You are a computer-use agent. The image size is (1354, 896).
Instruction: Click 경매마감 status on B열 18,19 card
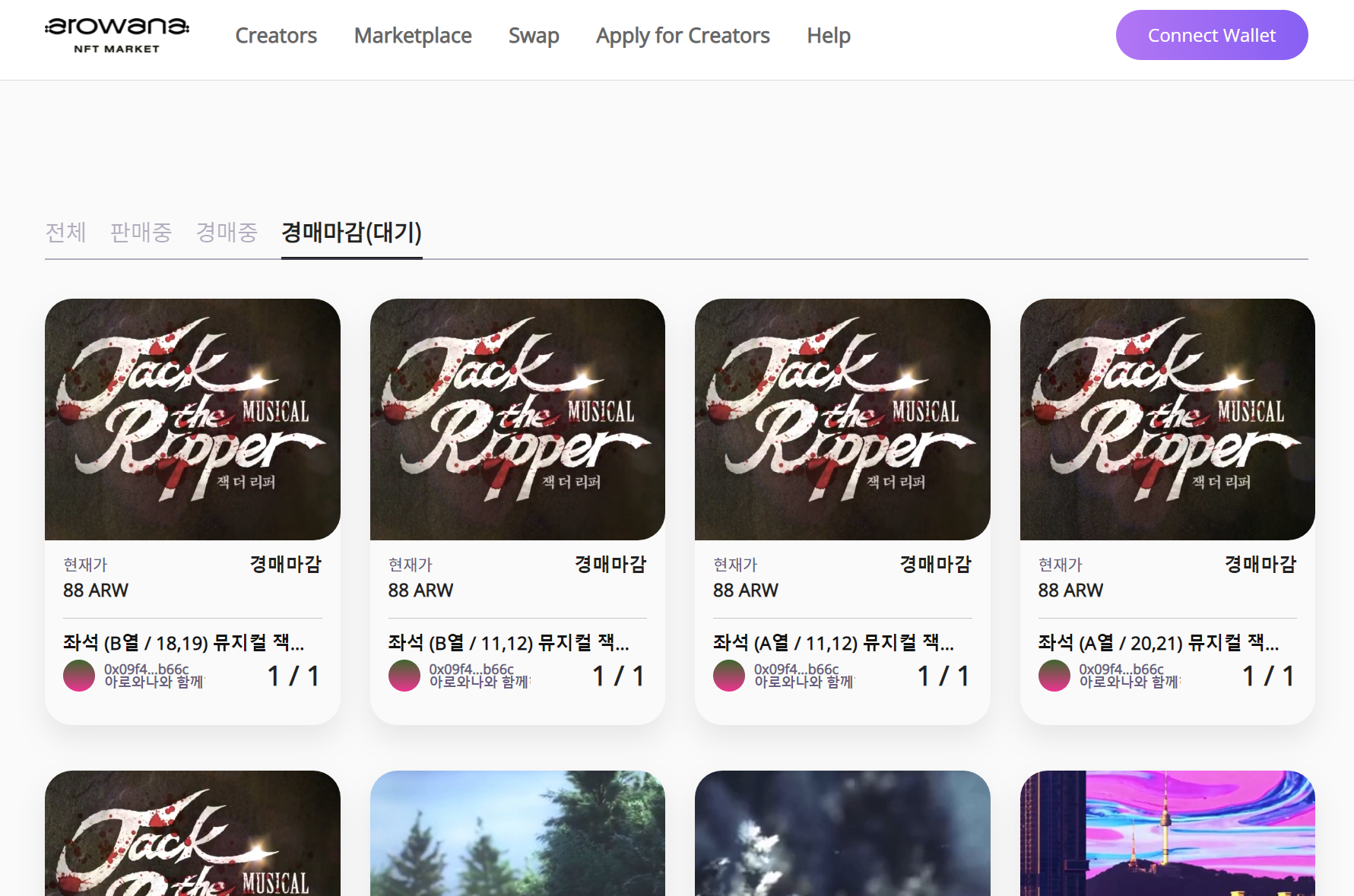point(286,564)
